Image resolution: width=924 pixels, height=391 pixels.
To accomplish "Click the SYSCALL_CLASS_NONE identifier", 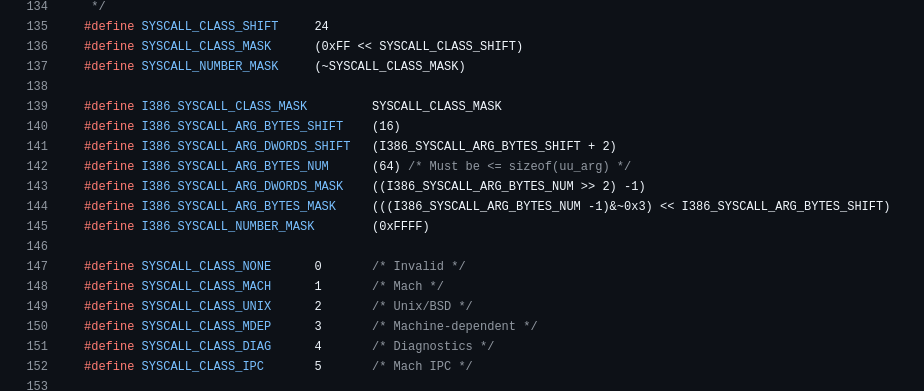I will tap(206, 267).
